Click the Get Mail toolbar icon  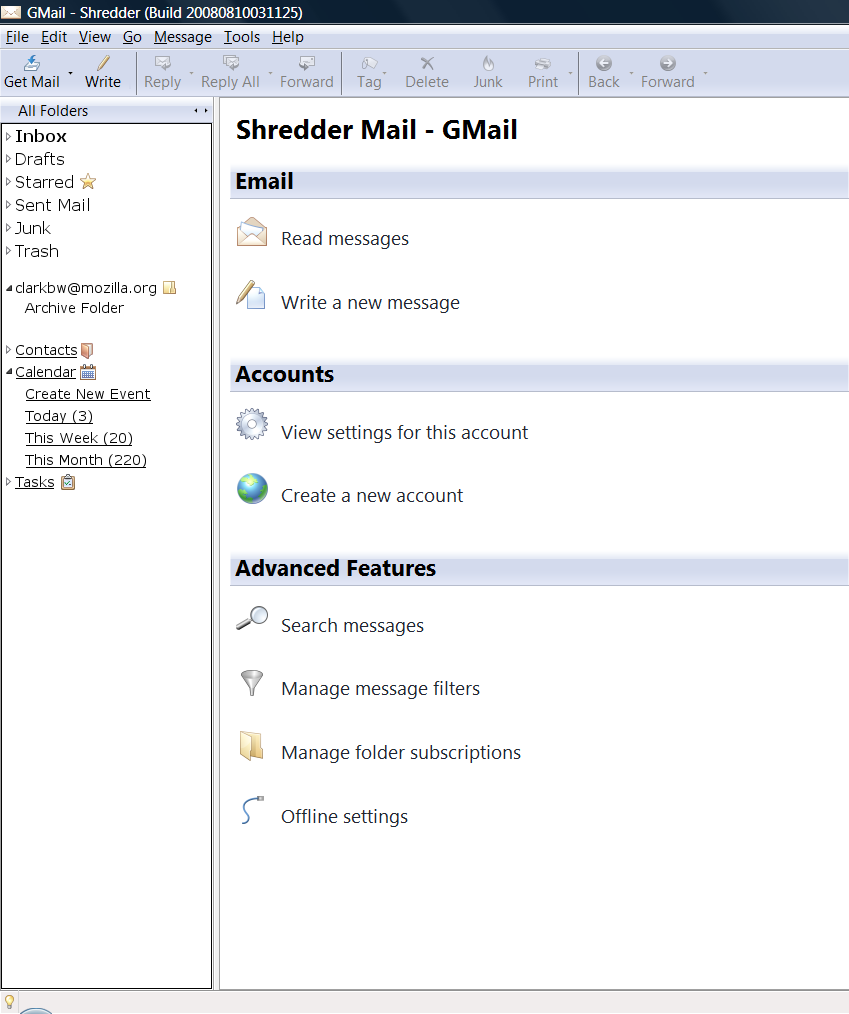click(x=32, y=63)
